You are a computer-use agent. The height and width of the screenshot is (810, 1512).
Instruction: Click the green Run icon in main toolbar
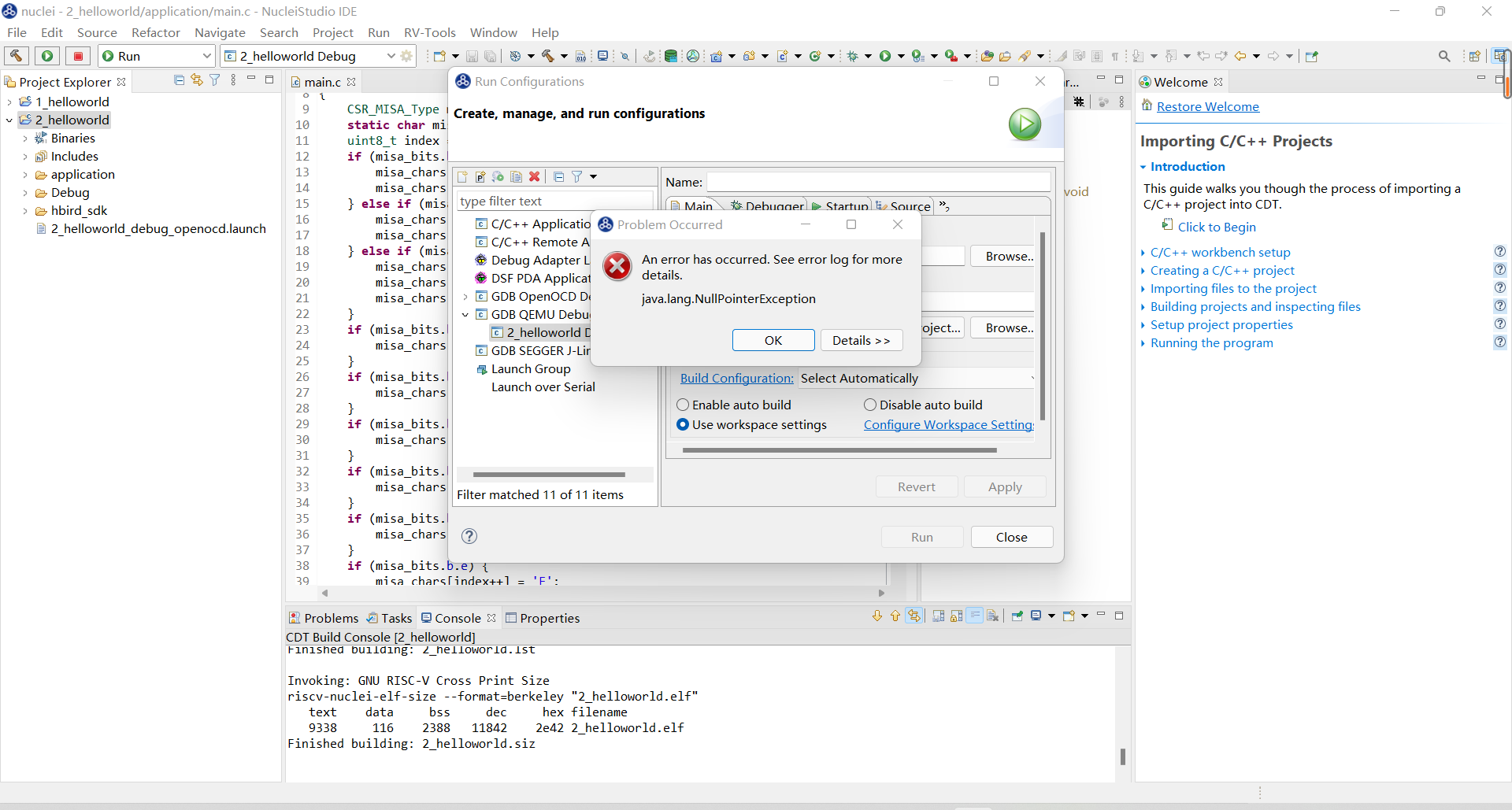point(885,56)
